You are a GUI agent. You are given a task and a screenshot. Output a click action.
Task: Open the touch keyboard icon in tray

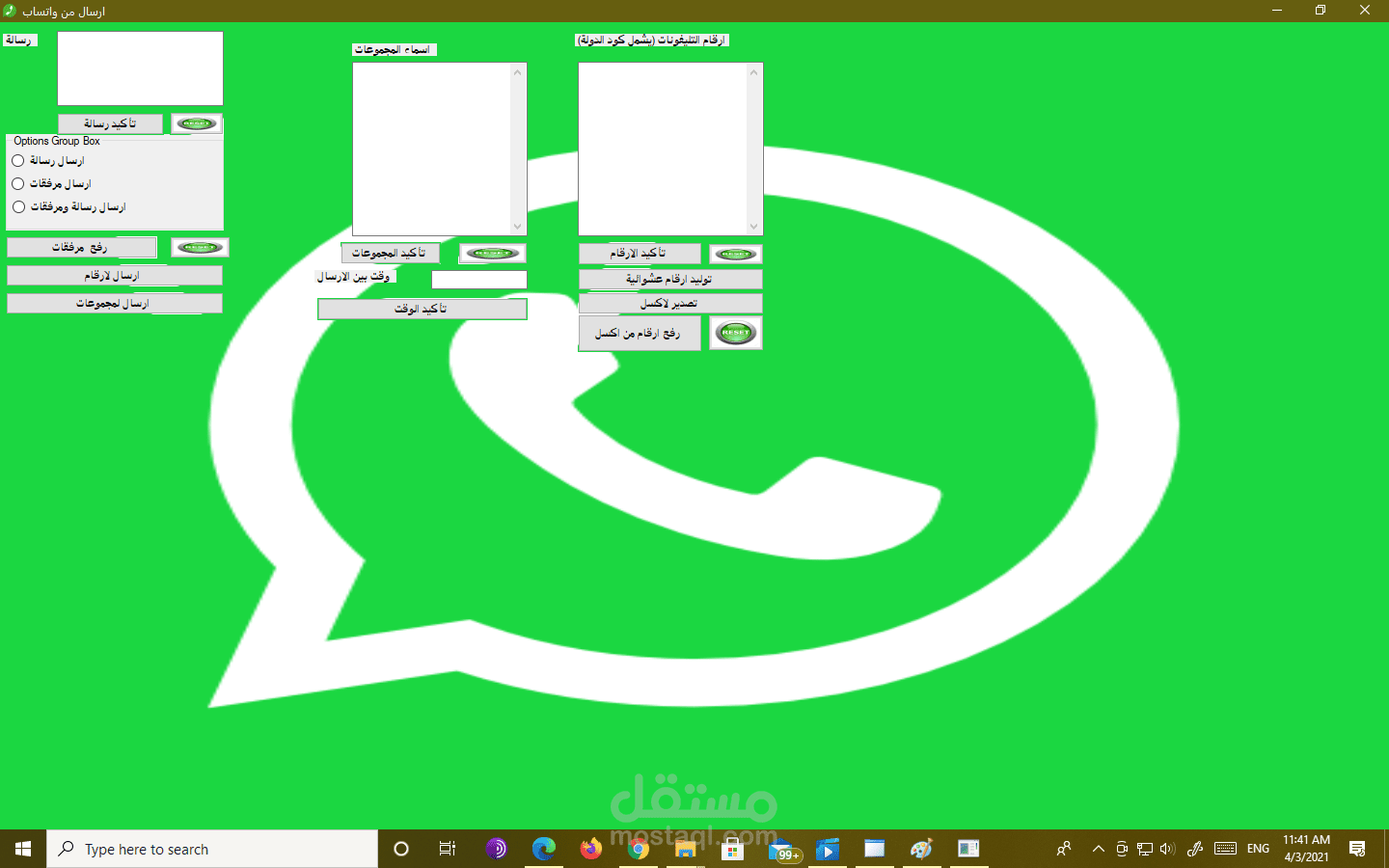tap(1225, 849)
